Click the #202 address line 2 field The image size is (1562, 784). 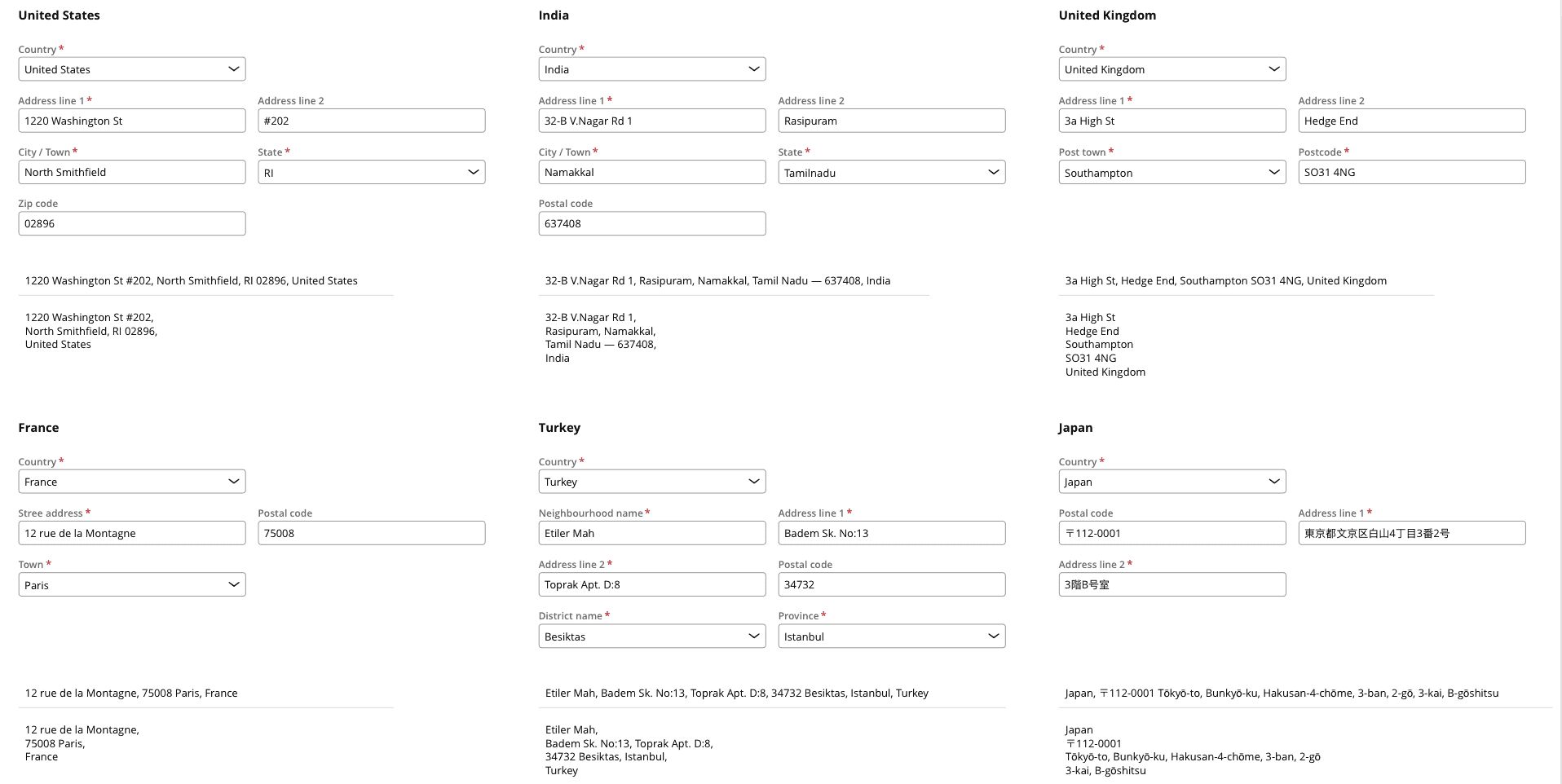372,121
